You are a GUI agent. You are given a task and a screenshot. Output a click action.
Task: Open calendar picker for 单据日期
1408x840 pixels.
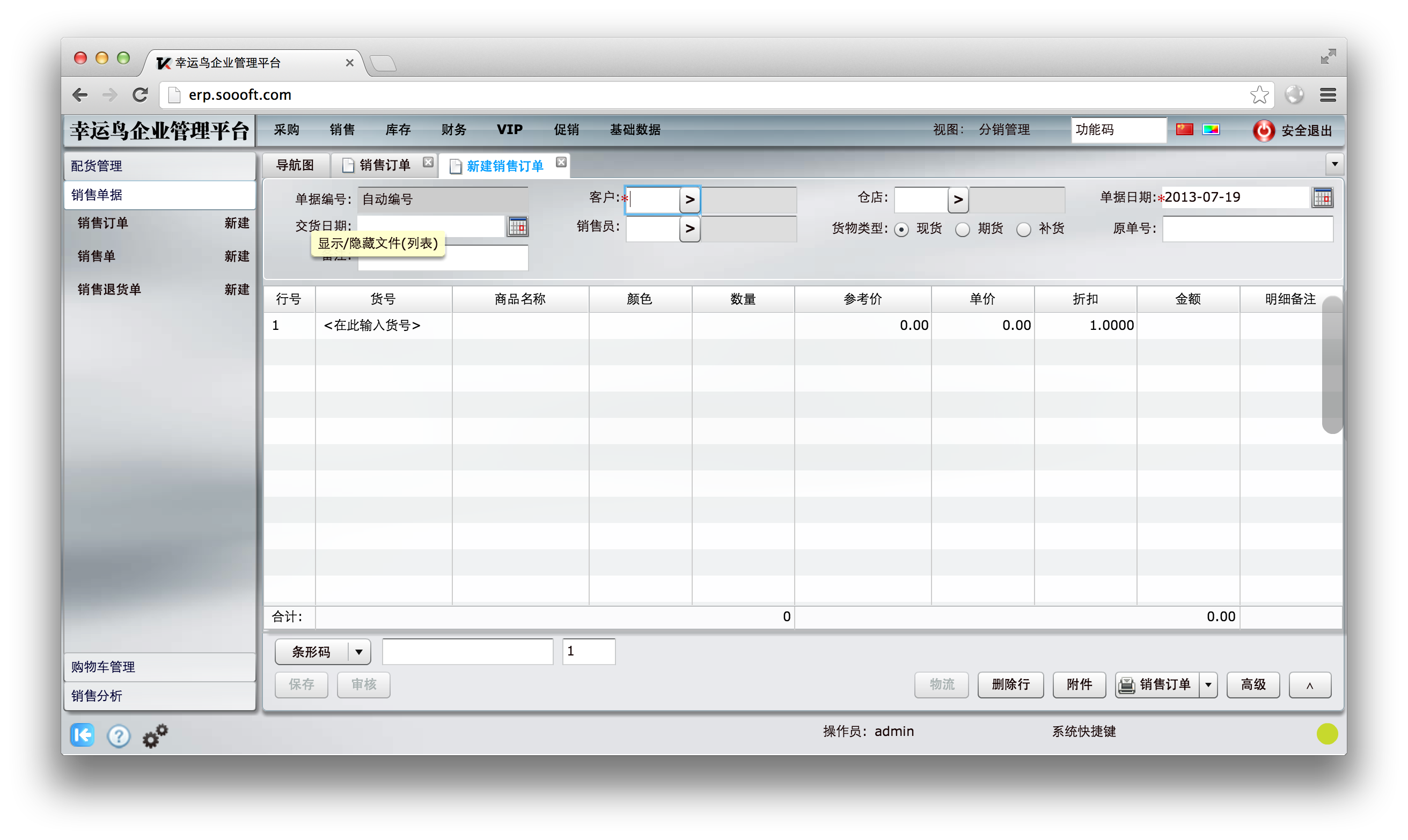click(x=1323, y=197)
